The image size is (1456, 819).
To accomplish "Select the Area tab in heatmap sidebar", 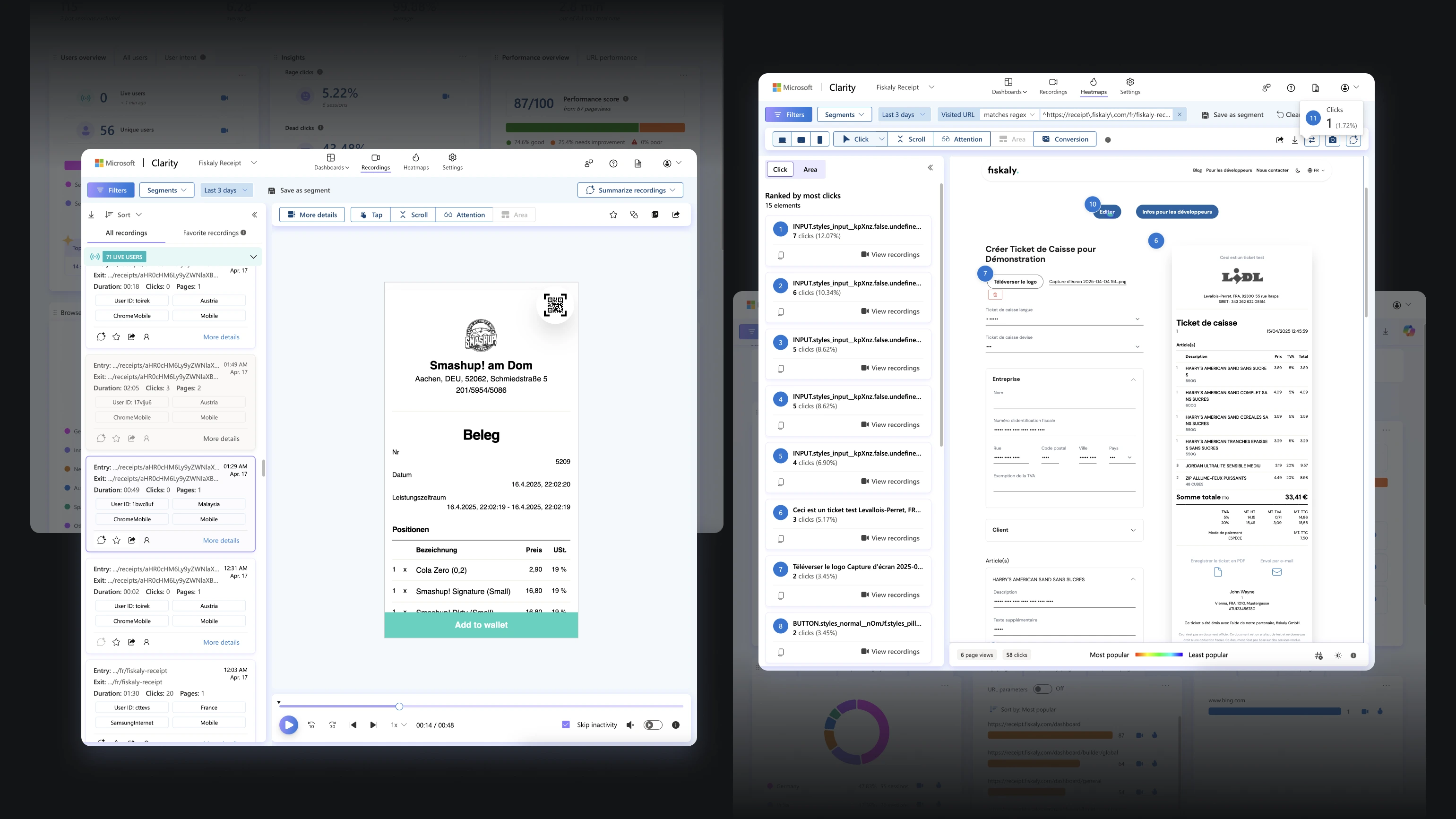I will (810, 170).
